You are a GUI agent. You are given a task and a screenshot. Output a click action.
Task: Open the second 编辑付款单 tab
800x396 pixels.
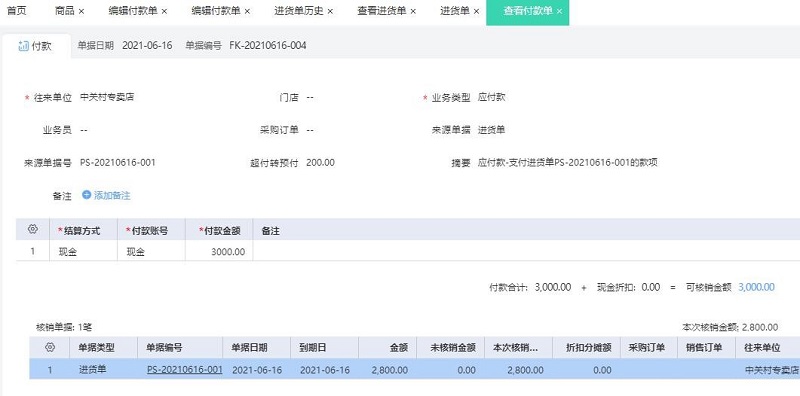click(216, 11)
